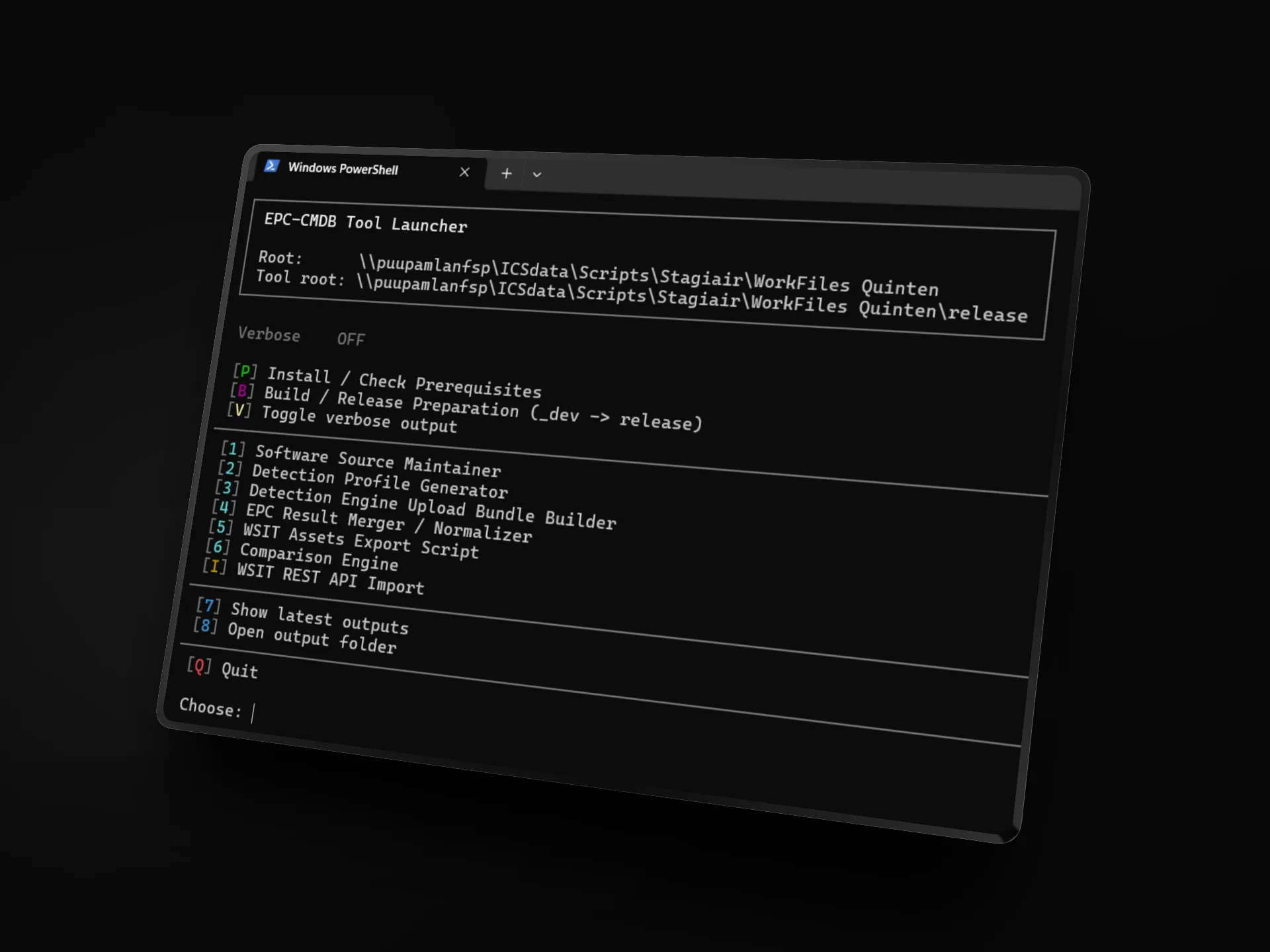Click '[5] WSIT Assets Export Script' entry
The width and height of the screenshot is (1270, 952).
343,539
